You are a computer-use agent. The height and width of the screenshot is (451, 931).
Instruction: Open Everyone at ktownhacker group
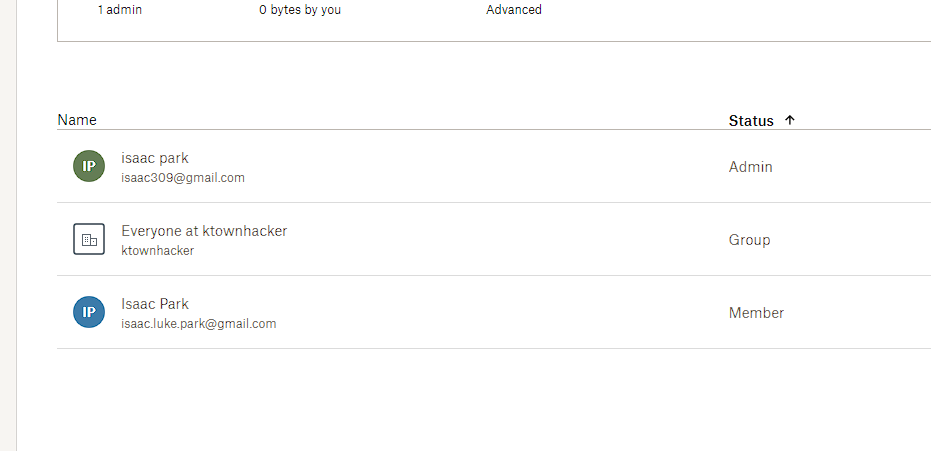pyautogui.click(x=204, y=231)
